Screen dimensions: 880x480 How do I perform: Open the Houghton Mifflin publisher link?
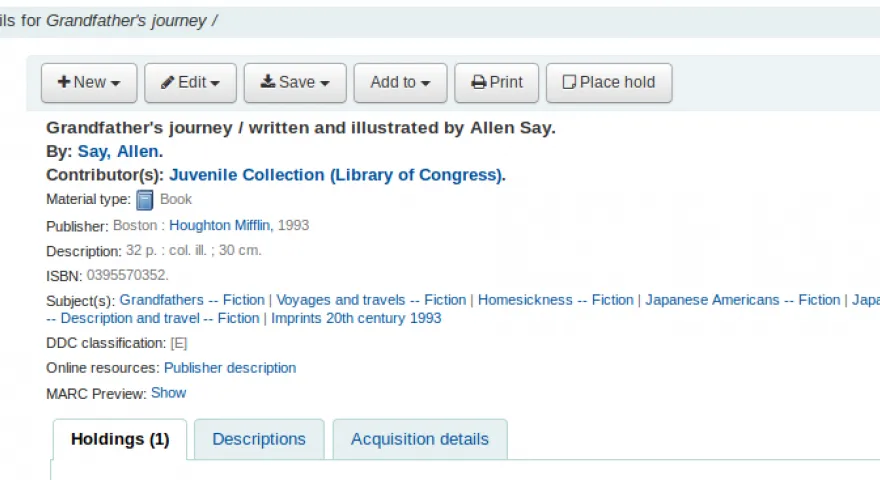click(219, 225)
